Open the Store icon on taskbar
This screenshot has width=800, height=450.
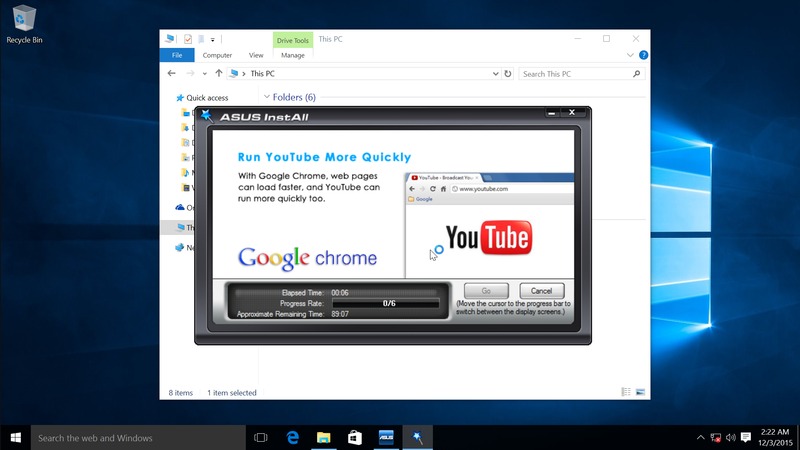coord(354,438)
